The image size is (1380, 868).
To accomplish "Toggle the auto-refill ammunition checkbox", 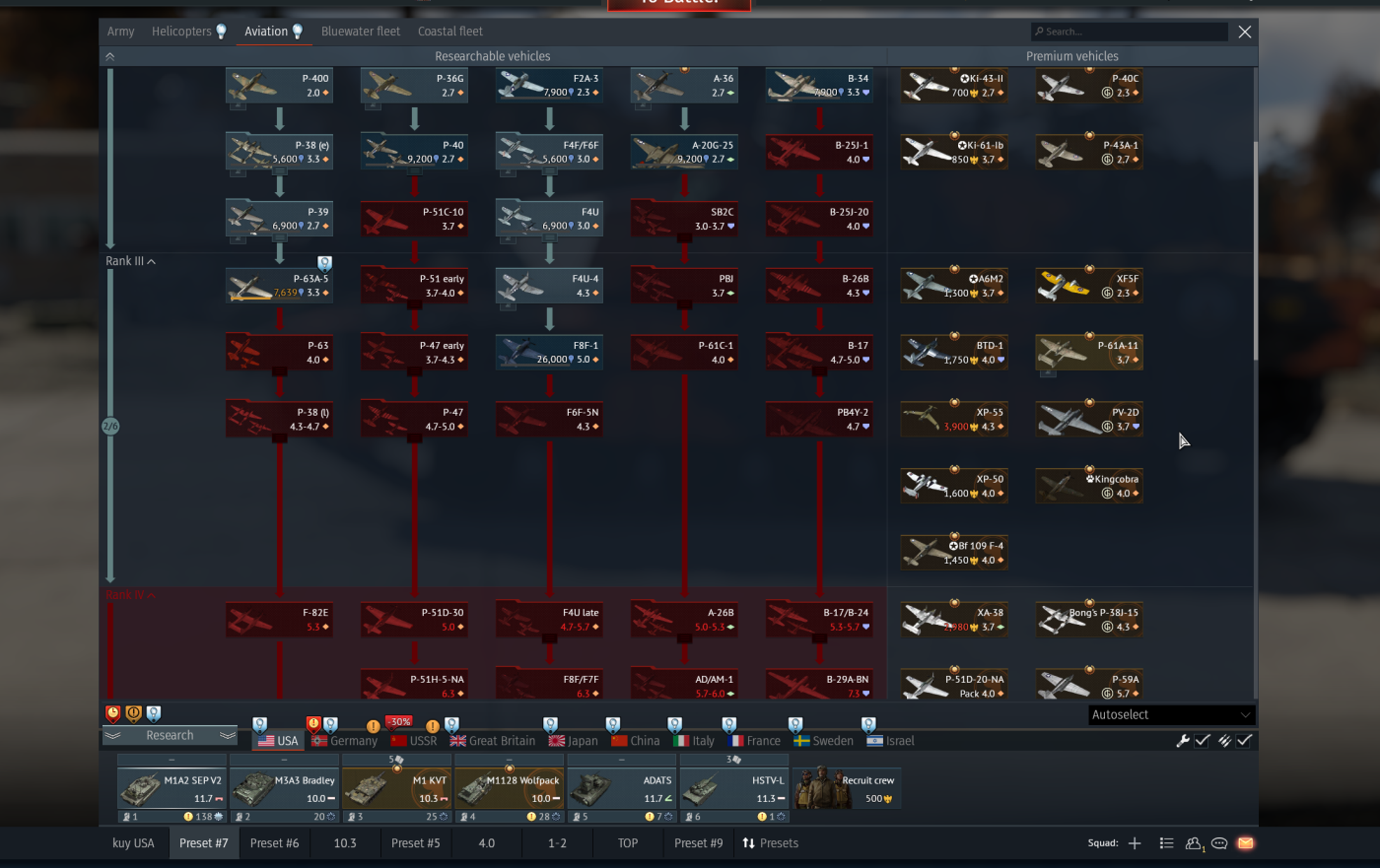I will [x=1244, y=741].
